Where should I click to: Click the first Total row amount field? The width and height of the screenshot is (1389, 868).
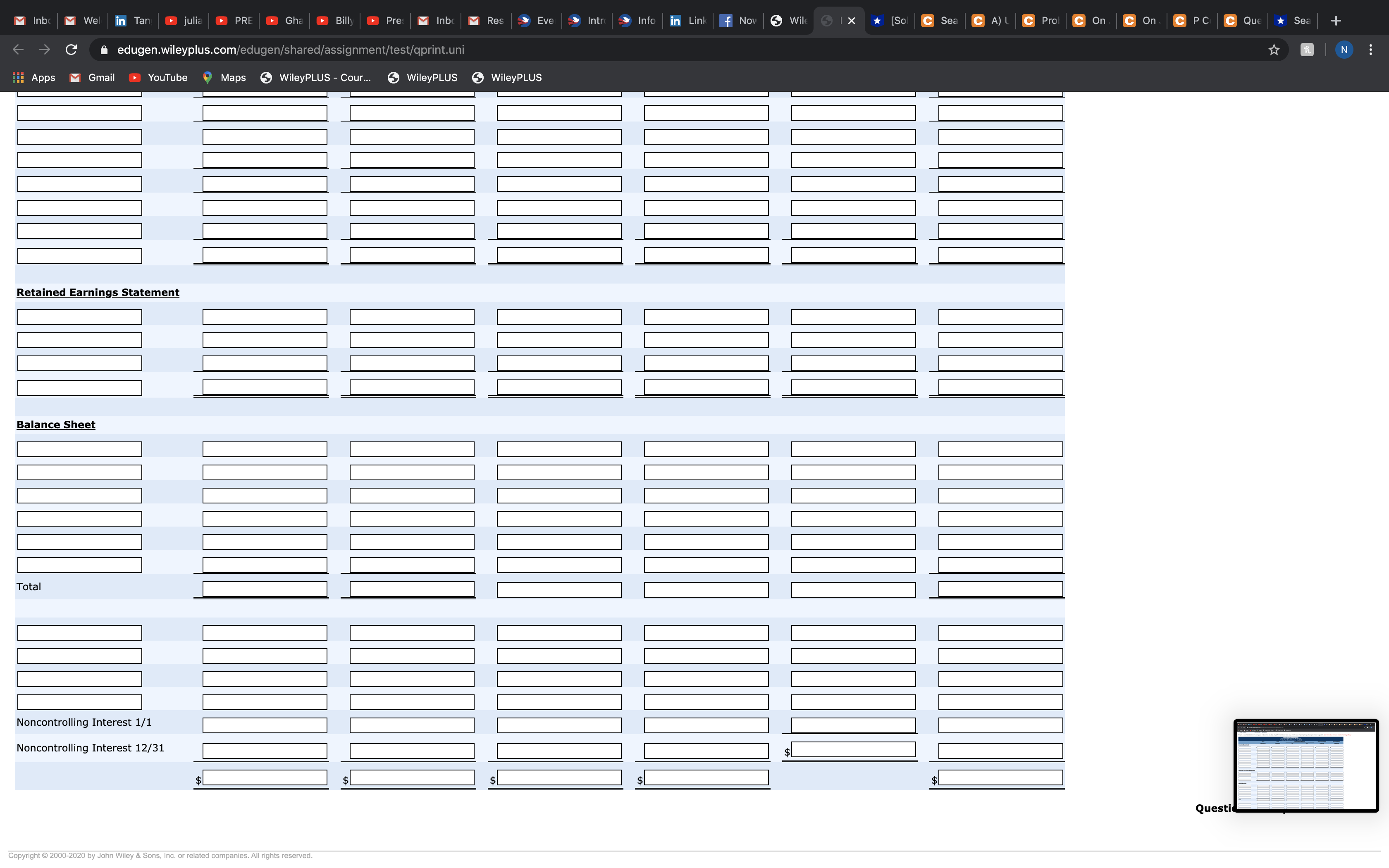[x=265, y=589]
